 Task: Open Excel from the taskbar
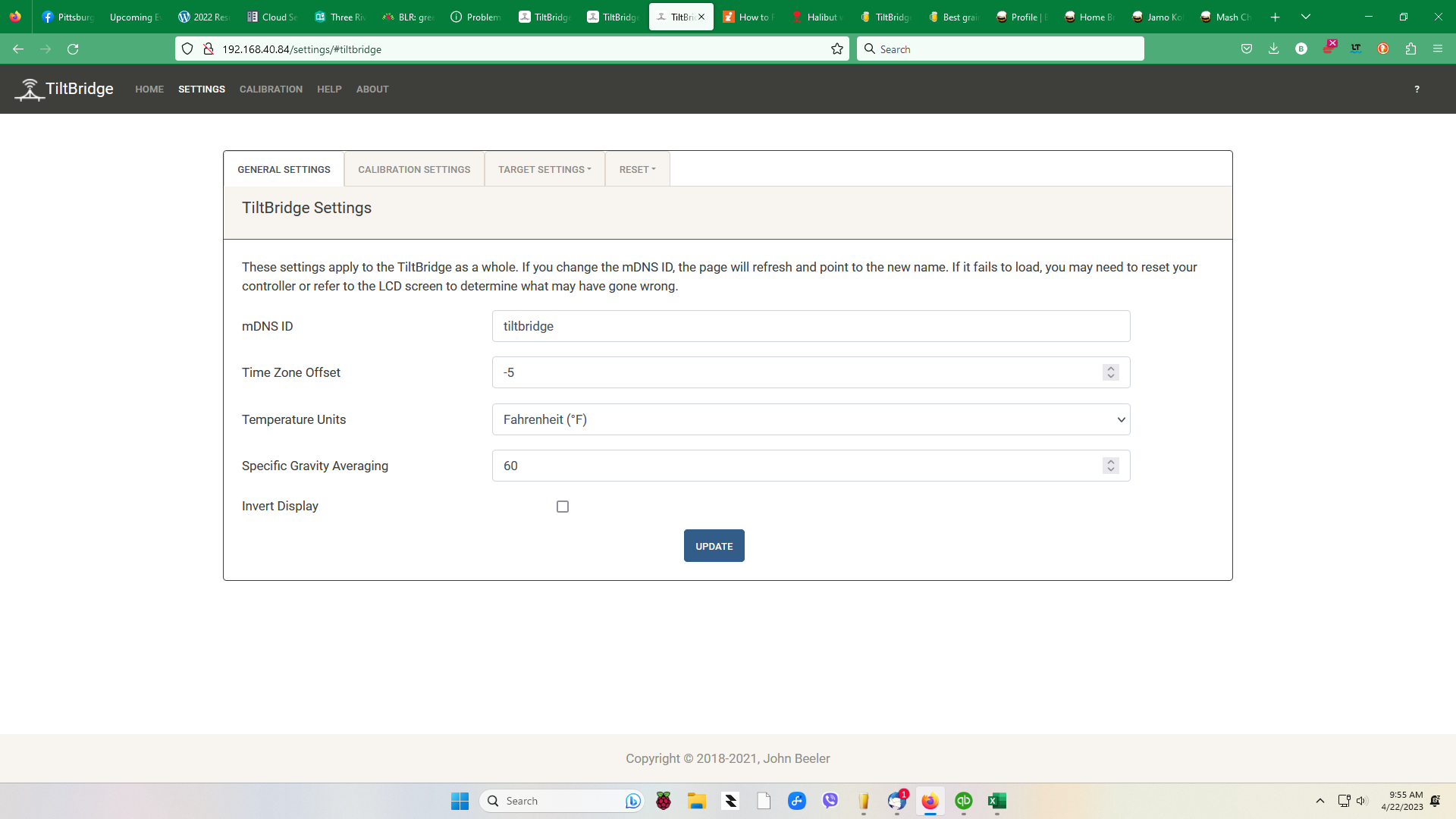coord(997,801)
